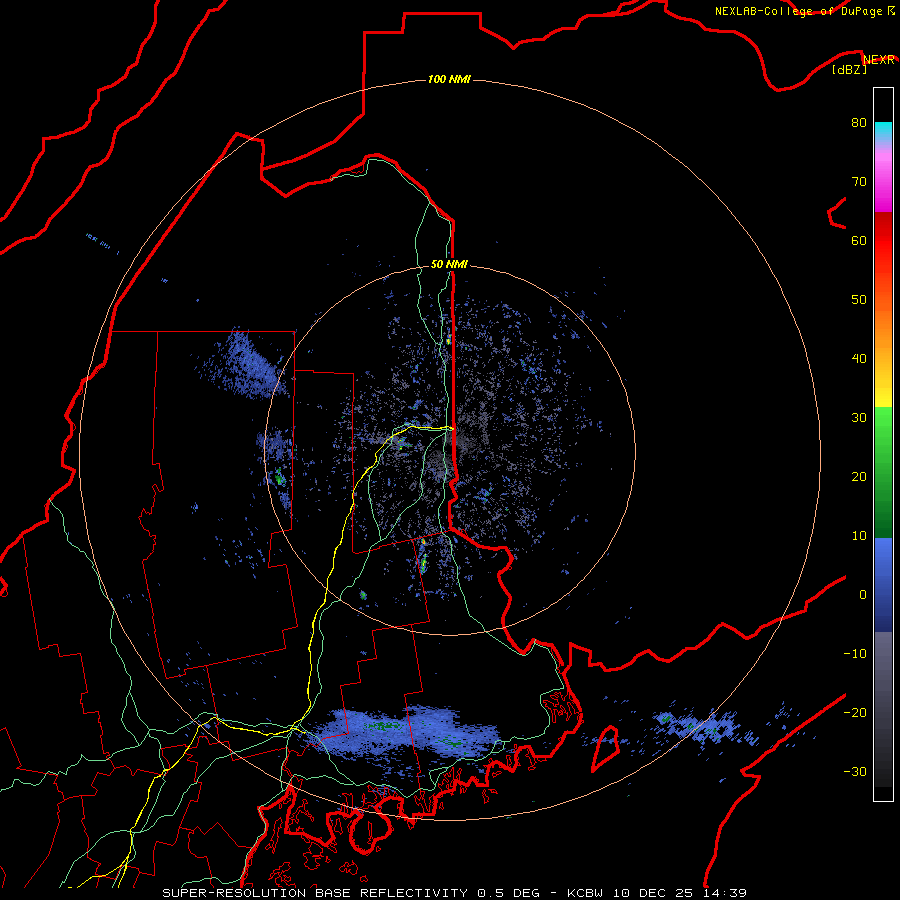900x900 pixels.
Task: Click the 50 value on the dBZ scale
Action: [x=859, y=300]
